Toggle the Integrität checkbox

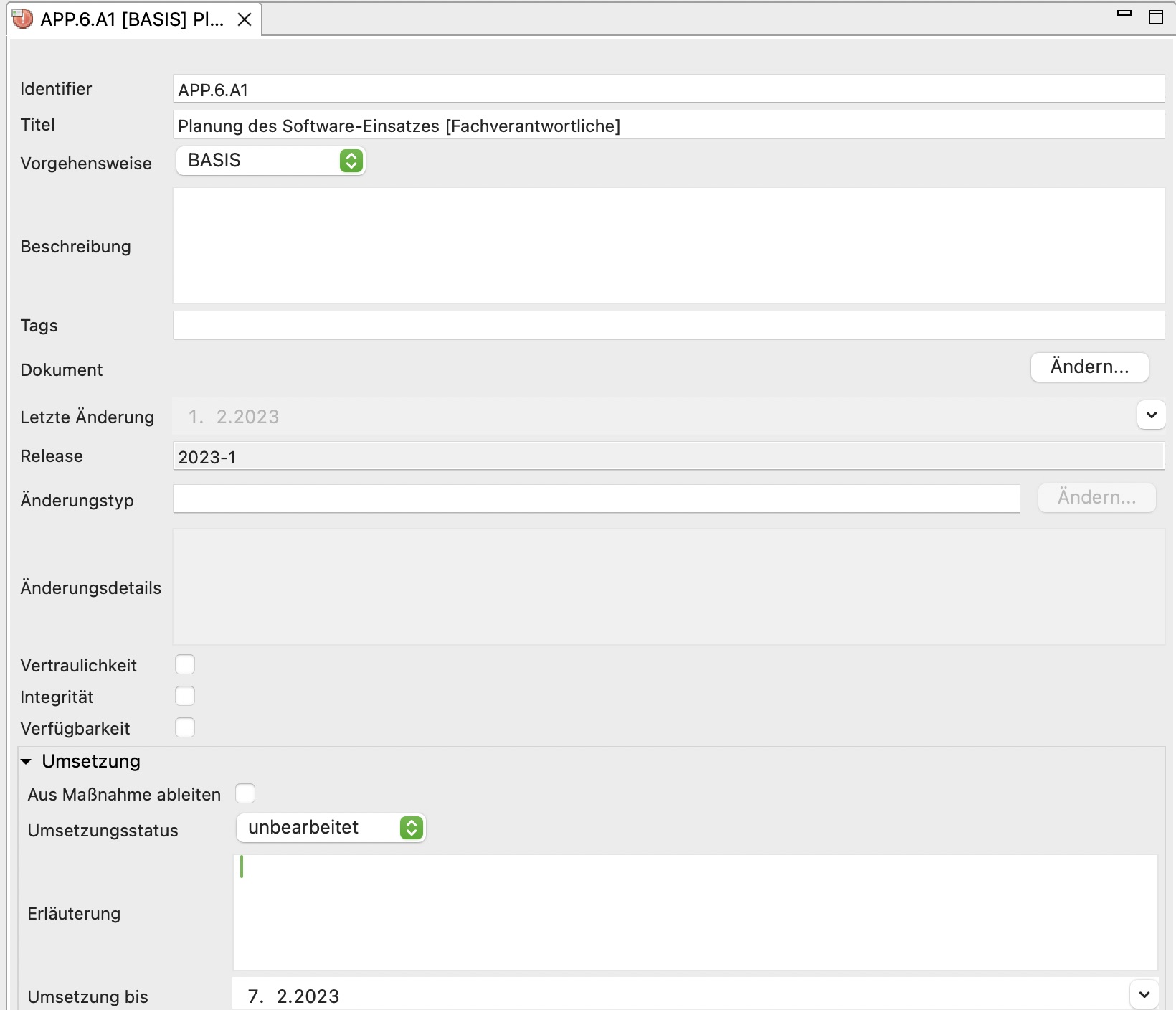point(185,696)
